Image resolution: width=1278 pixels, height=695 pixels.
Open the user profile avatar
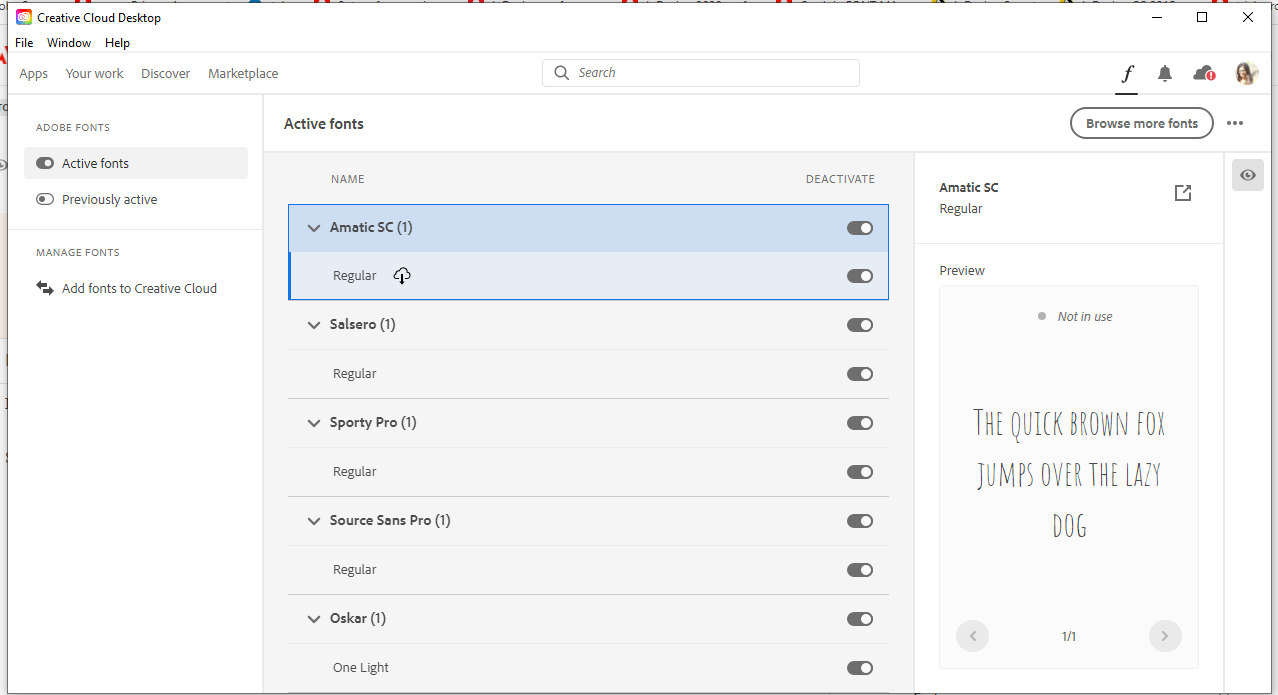(x=1246, y=73)
